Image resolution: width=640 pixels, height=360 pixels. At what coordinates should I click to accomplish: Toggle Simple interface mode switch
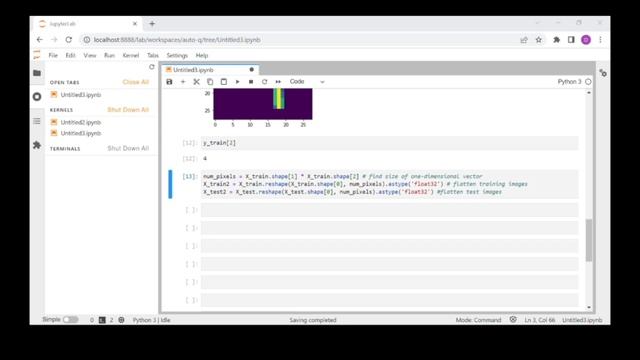pos(71,320)
